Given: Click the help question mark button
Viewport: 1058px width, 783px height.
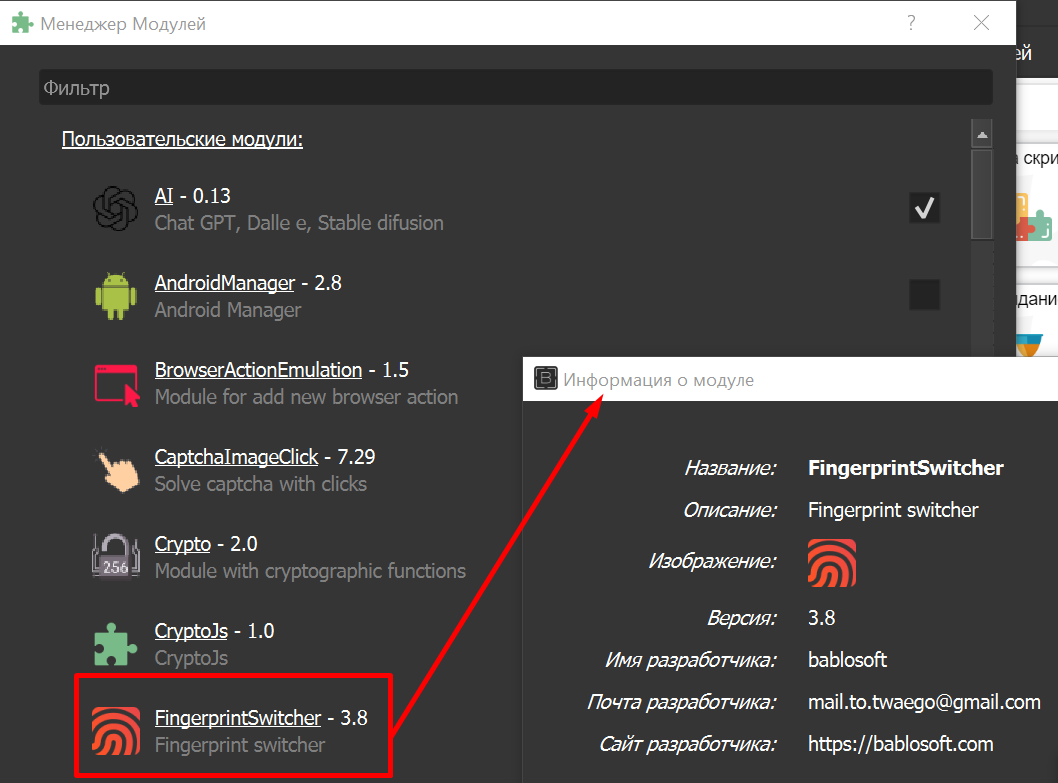Looking at the screenshot, I should point(911,23).
